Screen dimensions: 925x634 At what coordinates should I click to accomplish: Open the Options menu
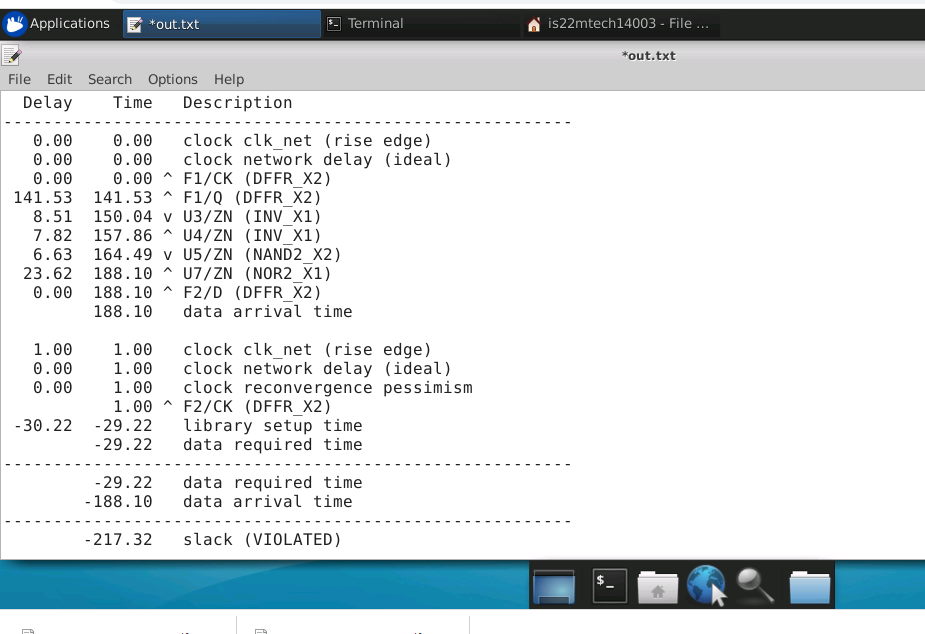[x=172, y=79]
